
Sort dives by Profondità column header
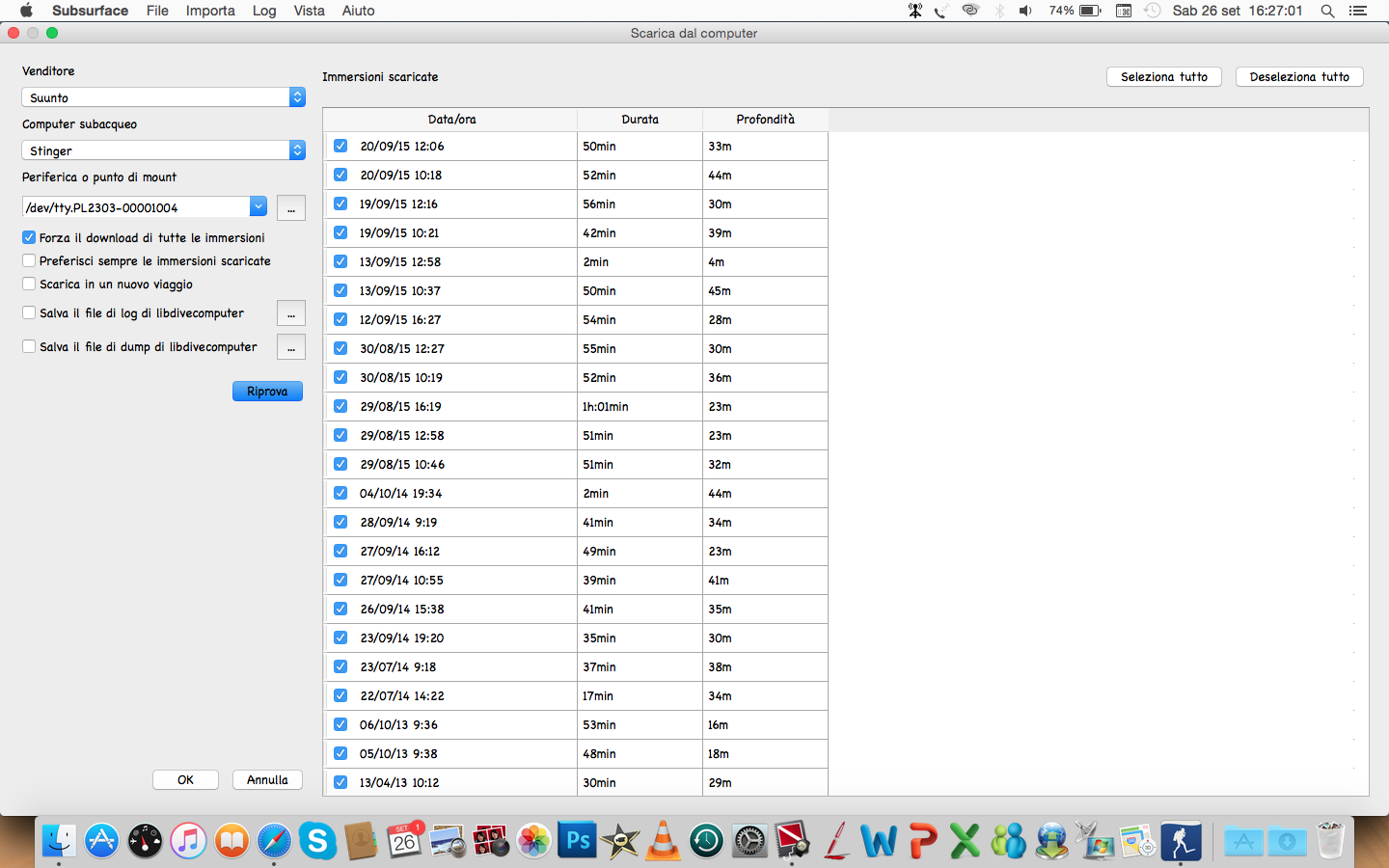(x=765, y=120)
